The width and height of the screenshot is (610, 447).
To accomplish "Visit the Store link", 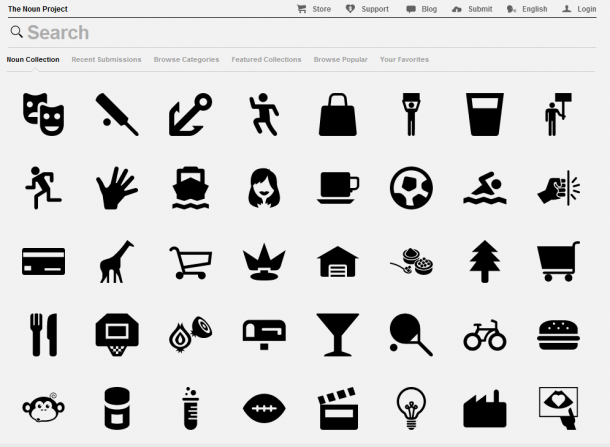I will pos(314,9).
